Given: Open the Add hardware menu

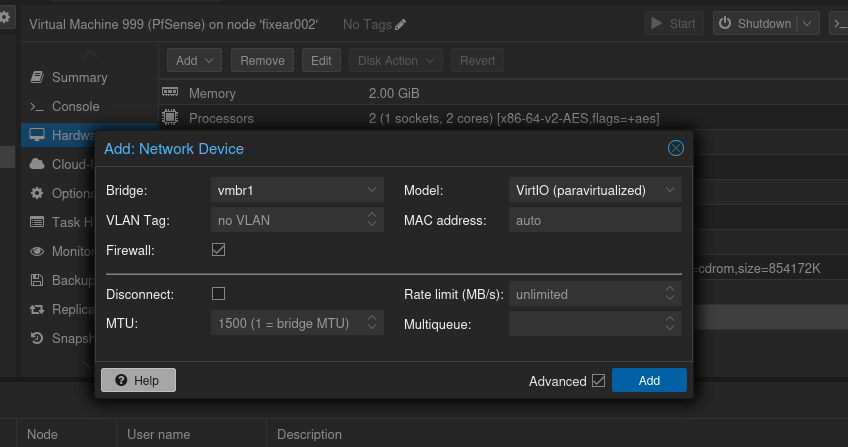Looking at the screenshot, I should (x=194, y=61).
